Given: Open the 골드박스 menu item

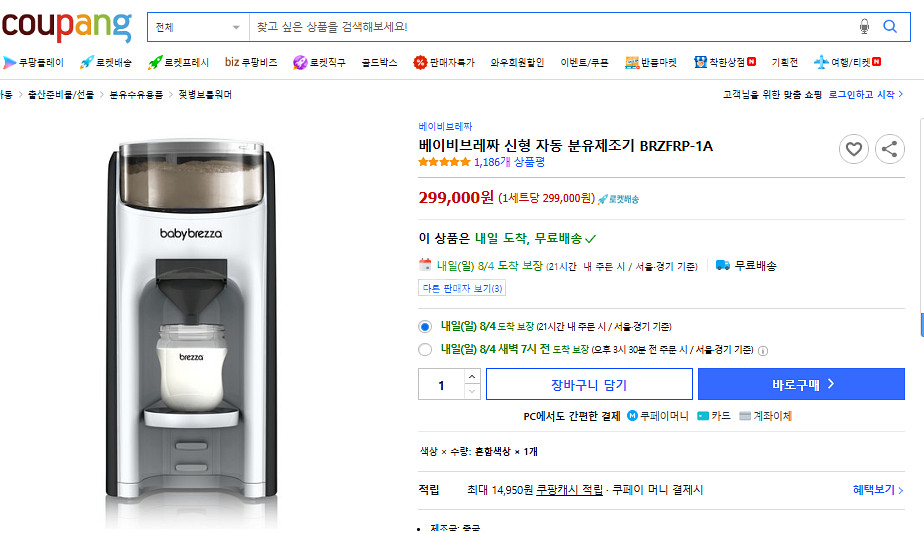Looking at the screenshot, I should tap(379, 62).
